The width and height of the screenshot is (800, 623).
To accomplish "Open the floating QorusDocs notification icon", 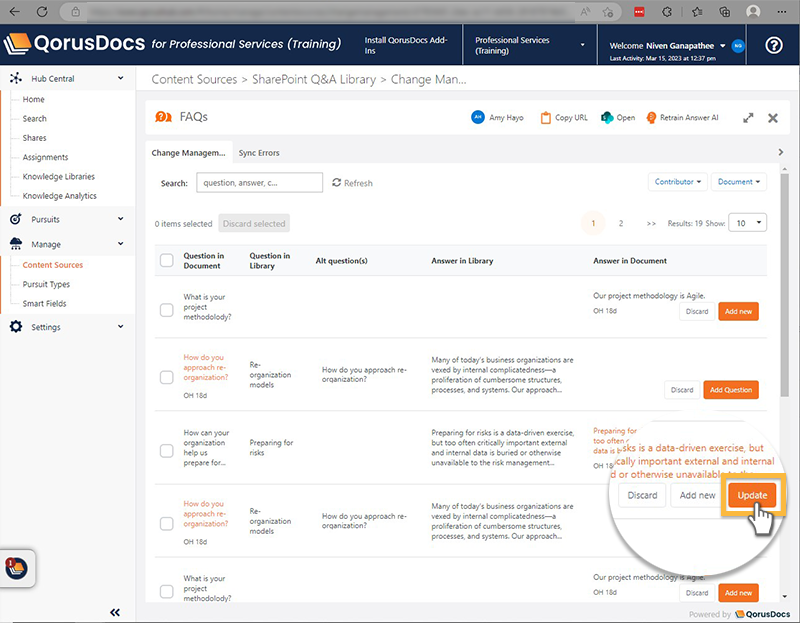I will click(16, 568).
